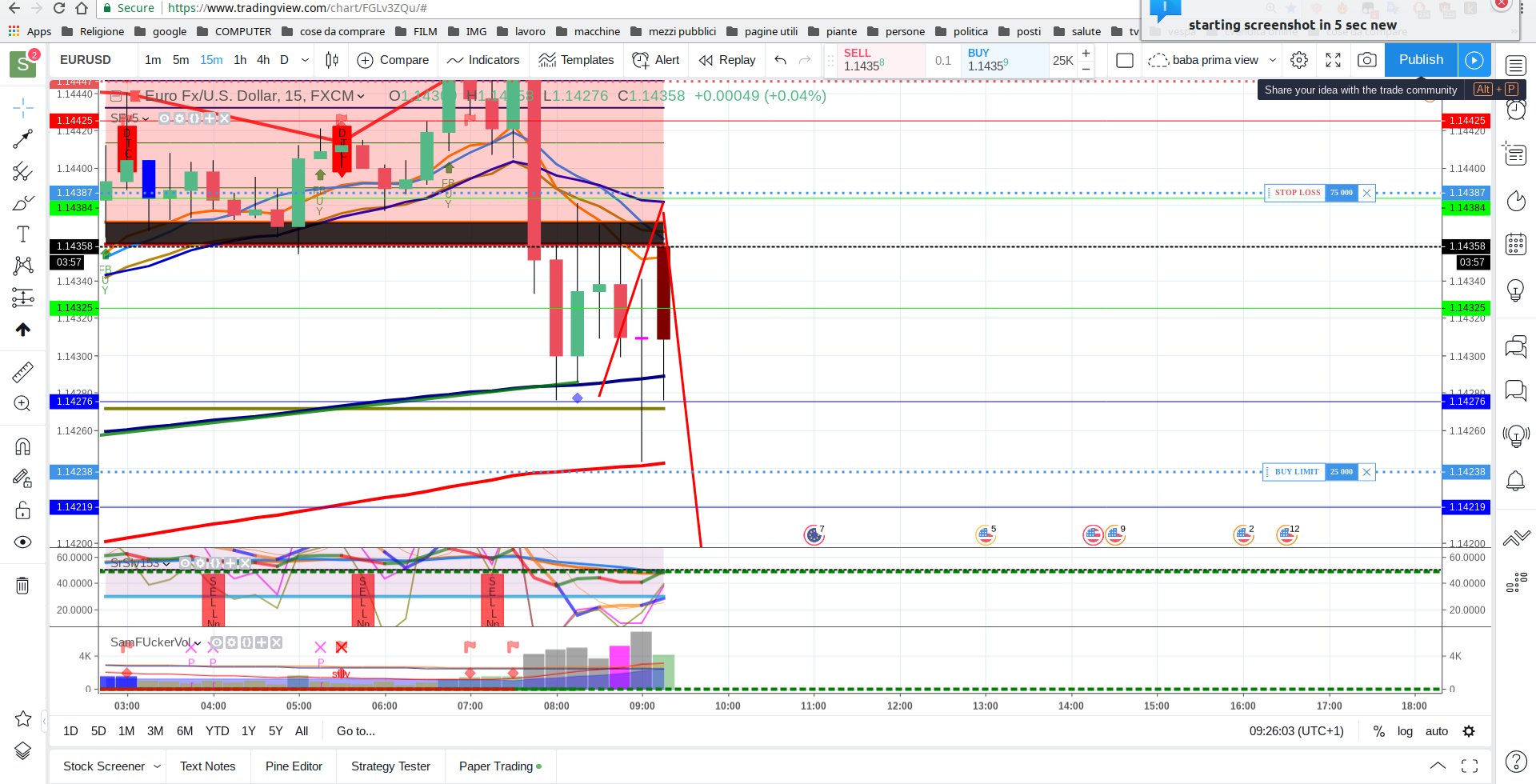Select the trend line drawing tool
Image resolution: width=1536 pixels, height=784 pixels.
click(x=23, y=139)
